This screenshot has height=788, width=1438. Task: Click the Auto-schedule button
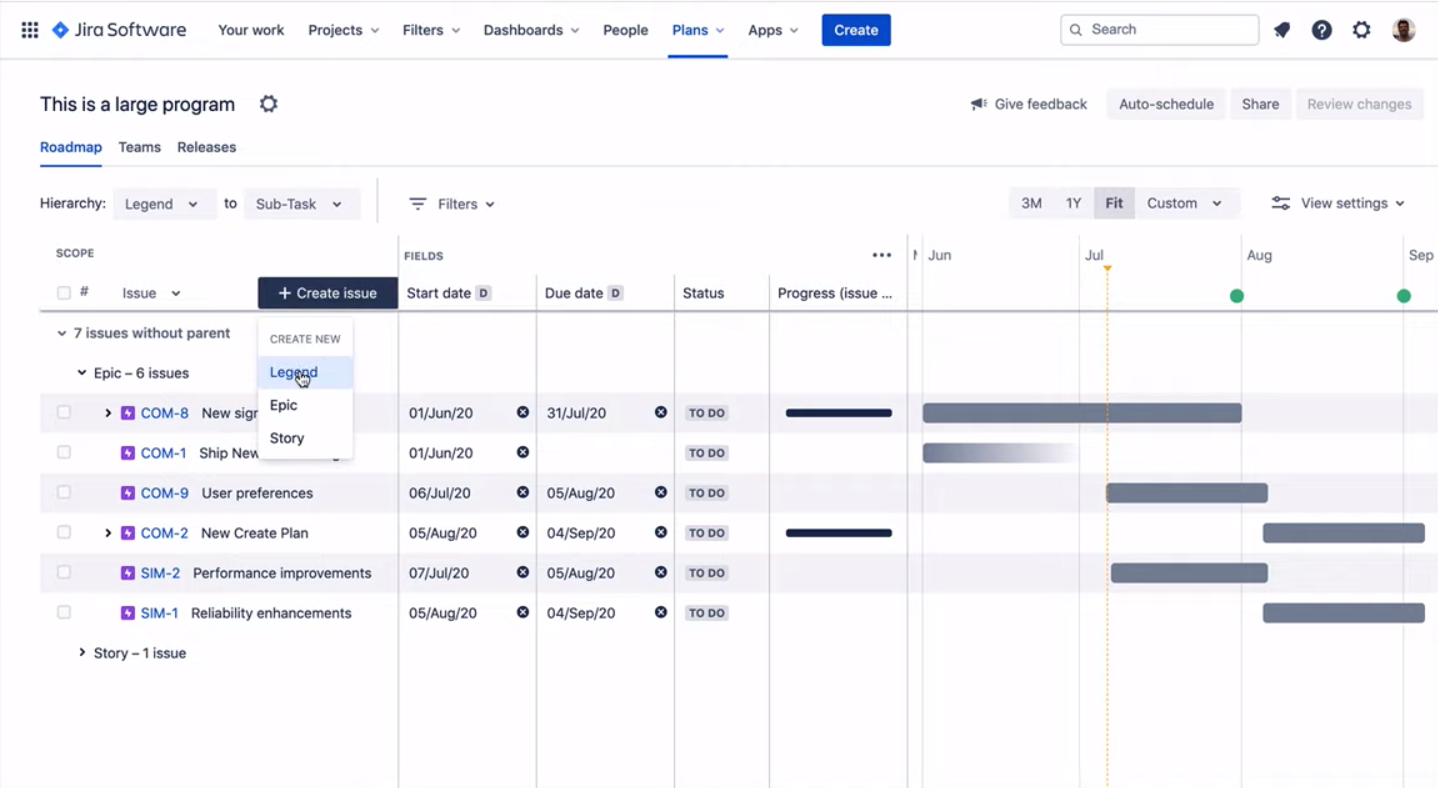(x=1165, y=103)
